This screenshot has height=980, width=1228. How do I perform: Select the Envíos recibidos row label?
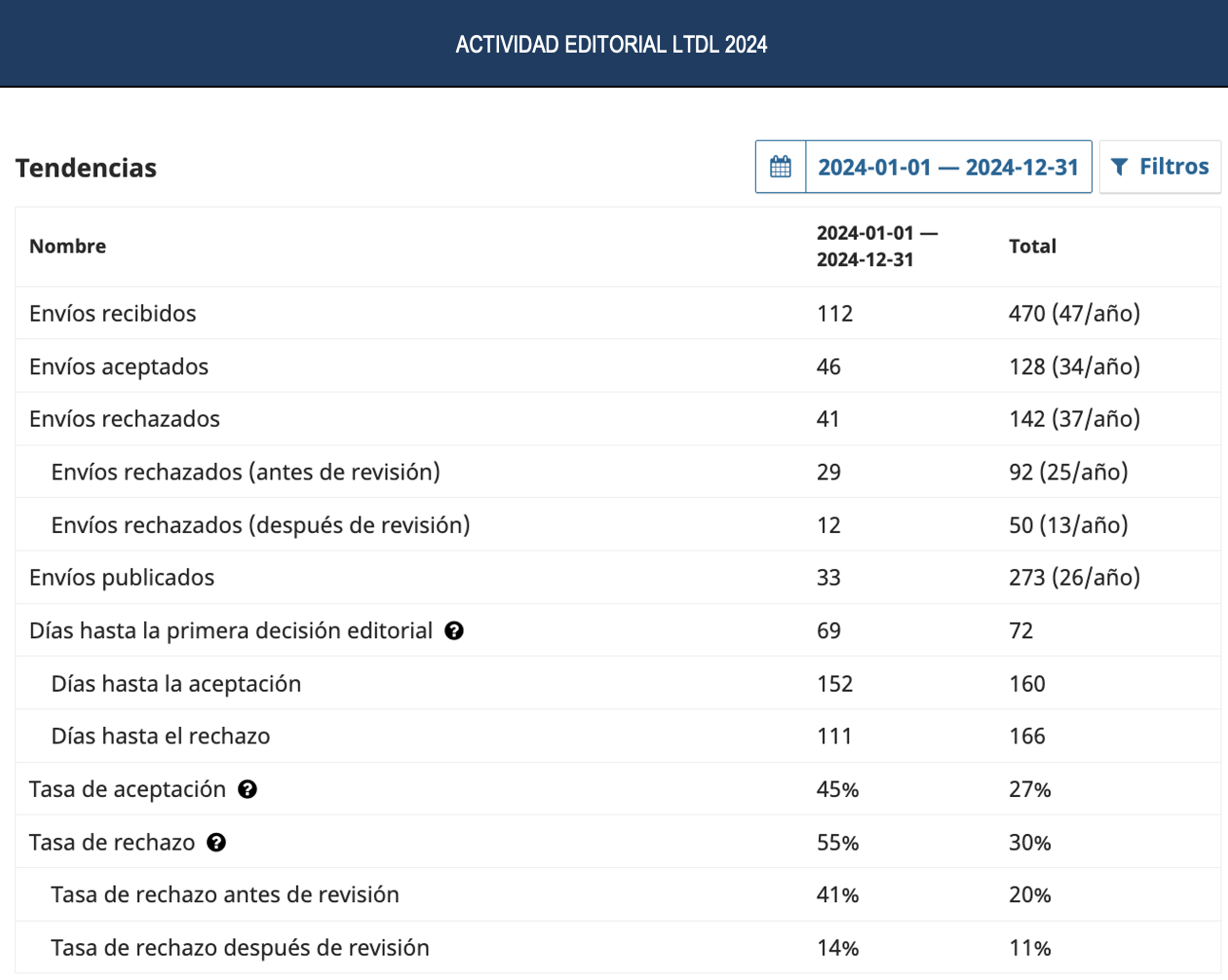tap(112, 314)
